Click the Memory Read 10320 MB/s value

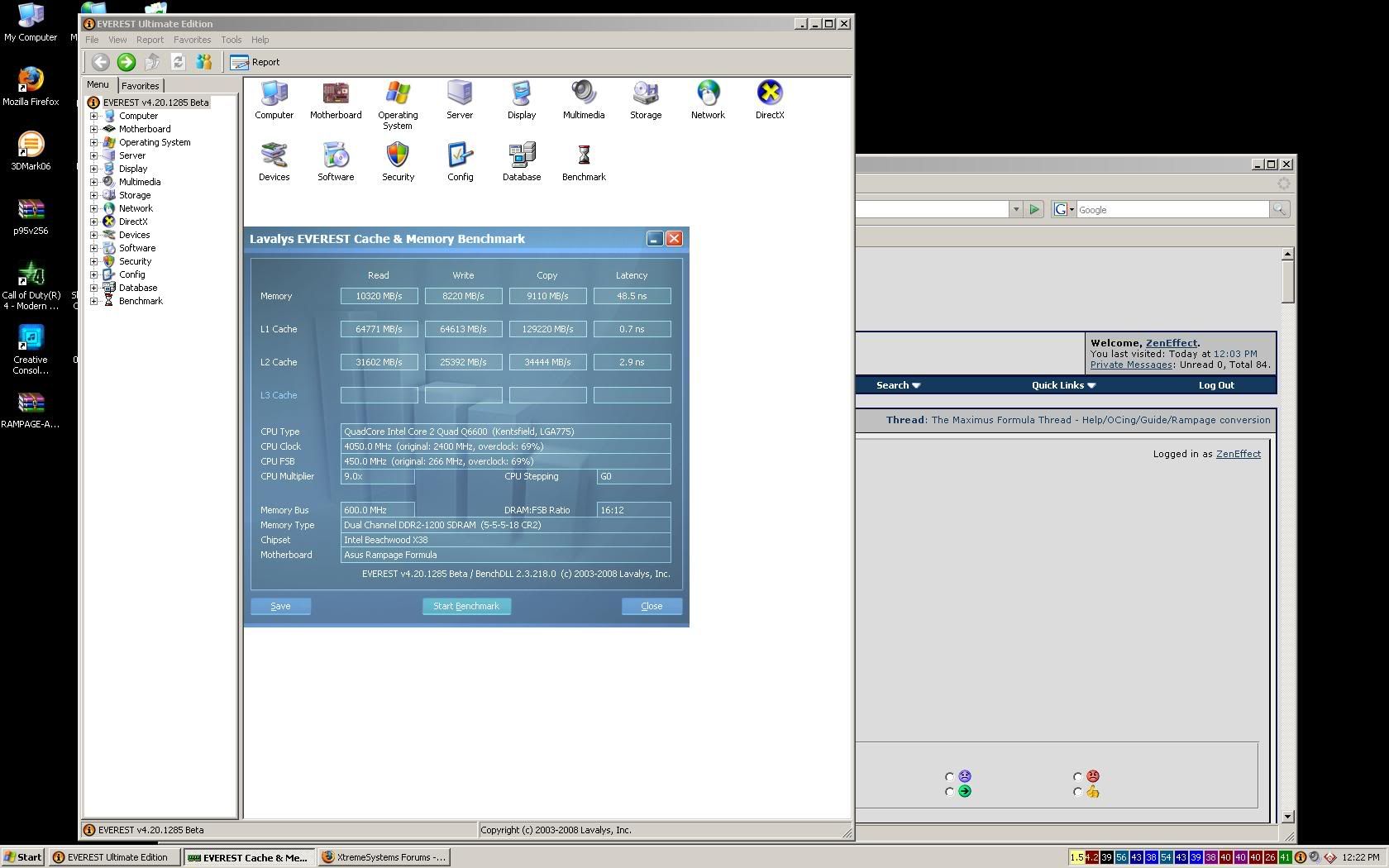pos(379,296)
